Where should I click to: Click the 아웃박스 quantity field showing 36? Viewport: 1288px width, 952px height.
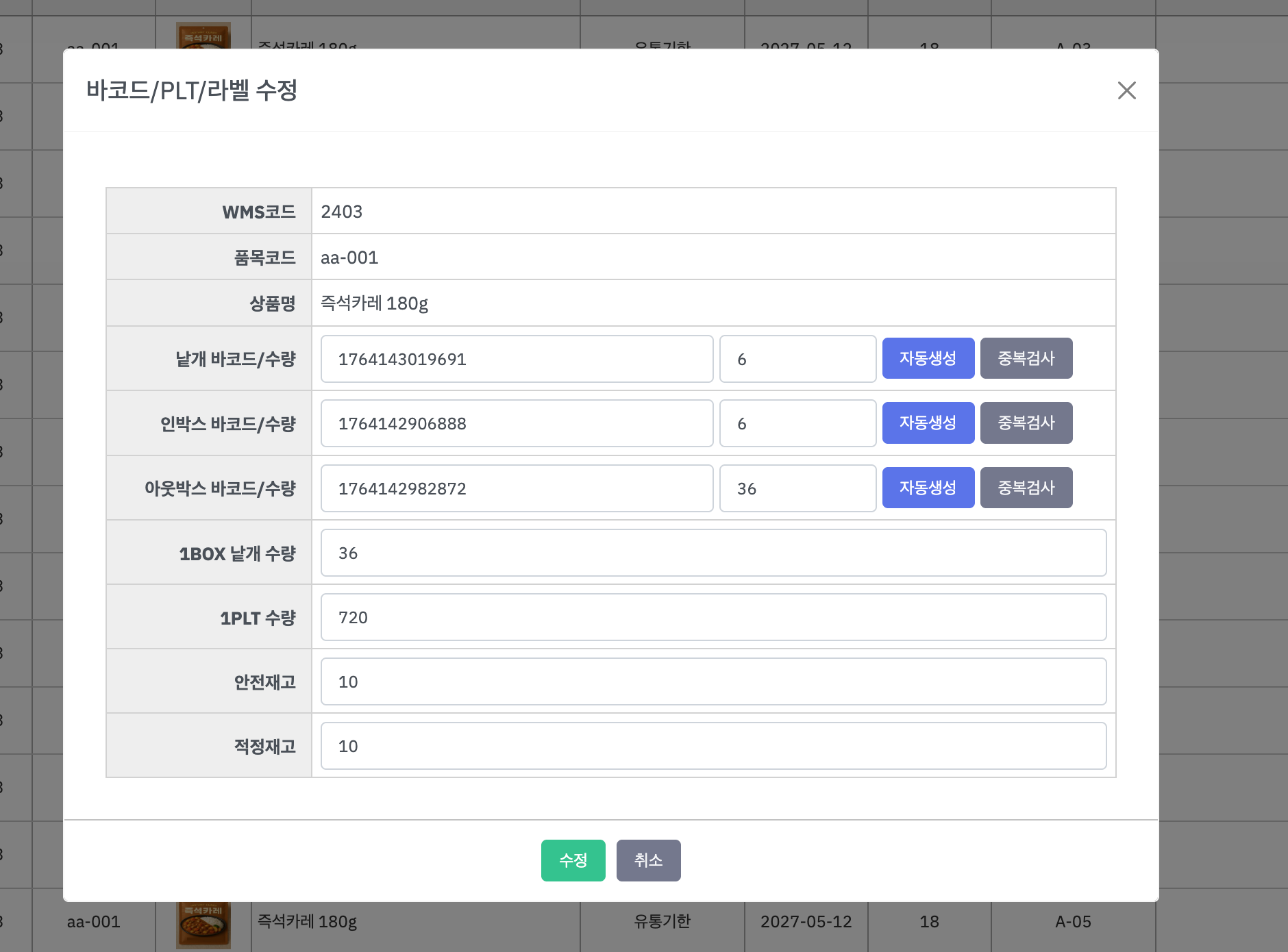(x=797, y=488)
